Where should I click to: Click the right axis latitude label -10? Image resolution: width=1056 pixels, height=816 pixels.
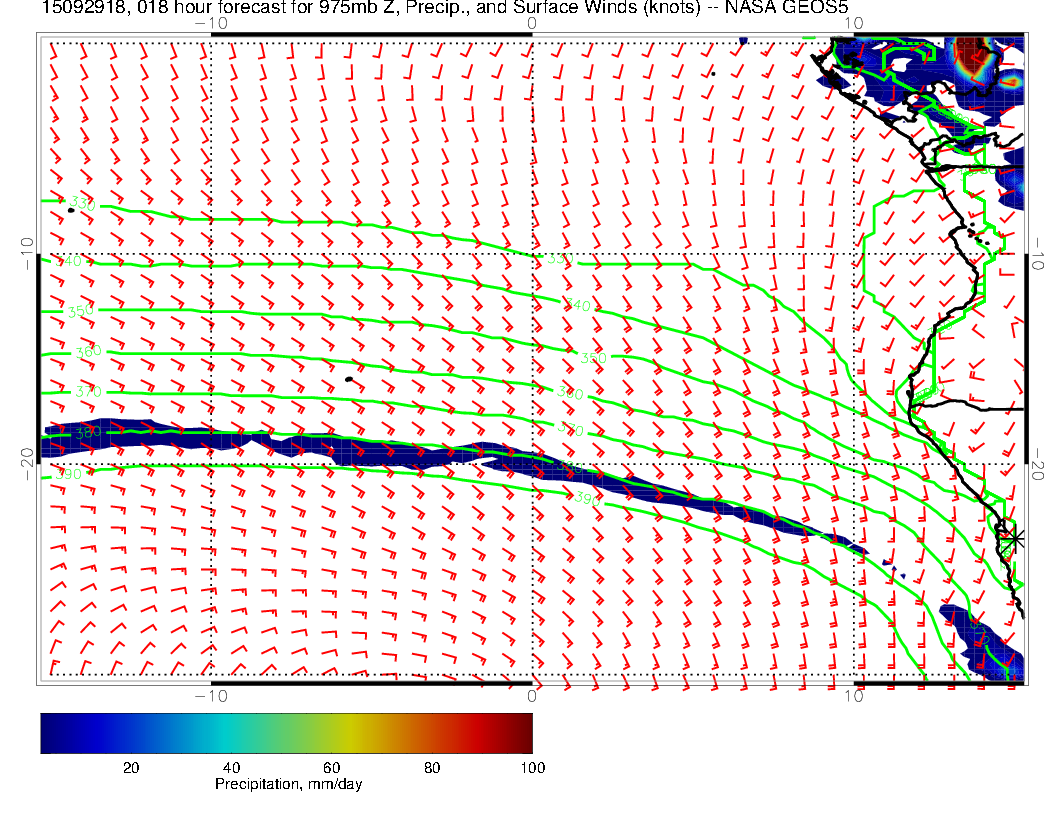point(1038,253)
